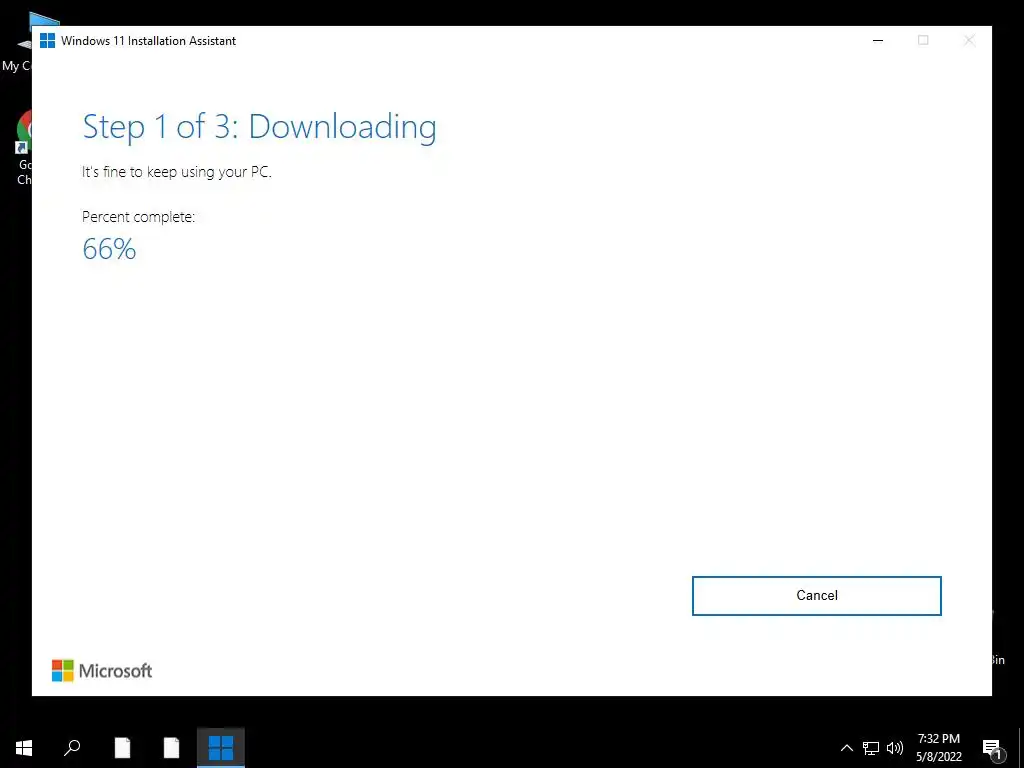Click the 66% percent complete value
The image size is (1024, 768).
(109, 249)
